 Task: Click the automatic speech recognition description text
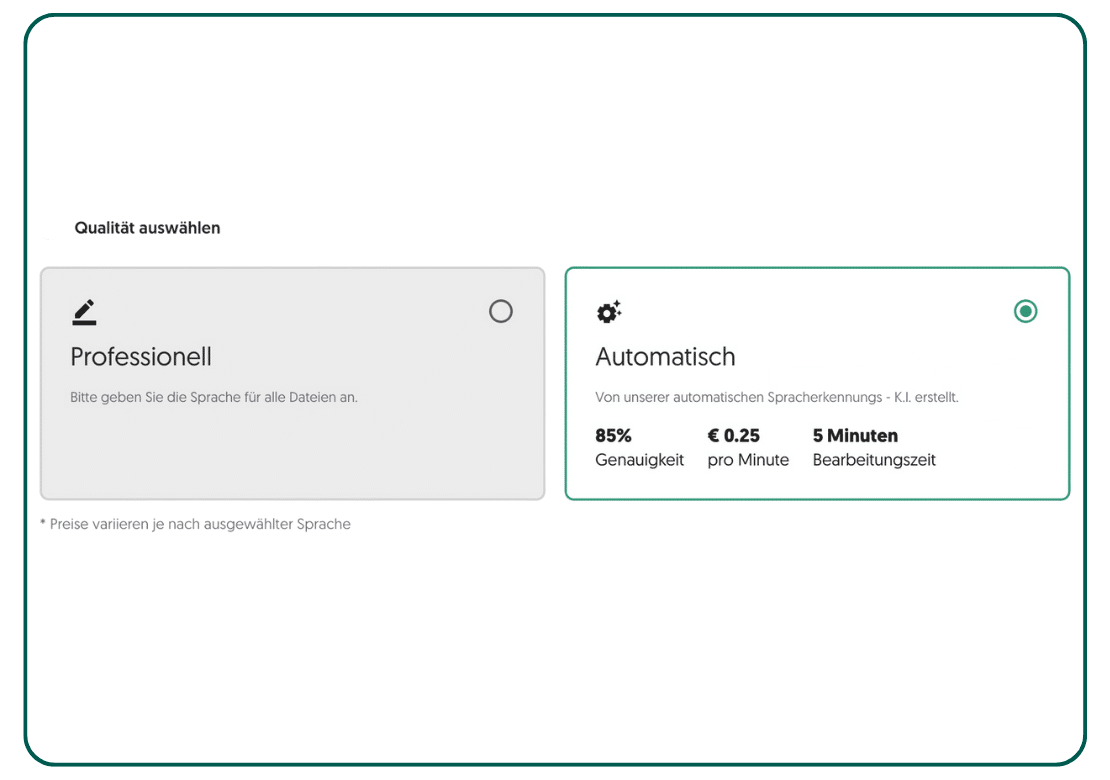[776, 397]
